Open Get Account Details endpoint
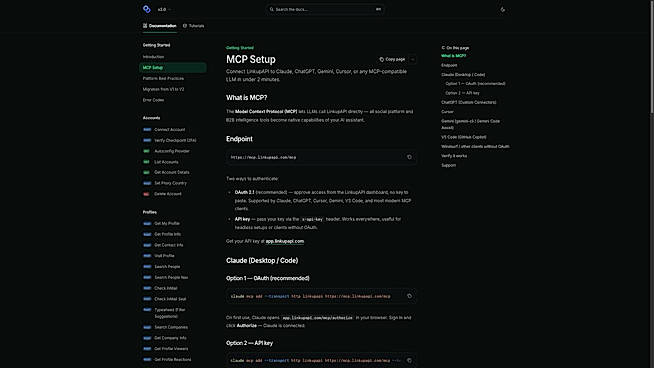654x368 pixels. tap(172, 172)
